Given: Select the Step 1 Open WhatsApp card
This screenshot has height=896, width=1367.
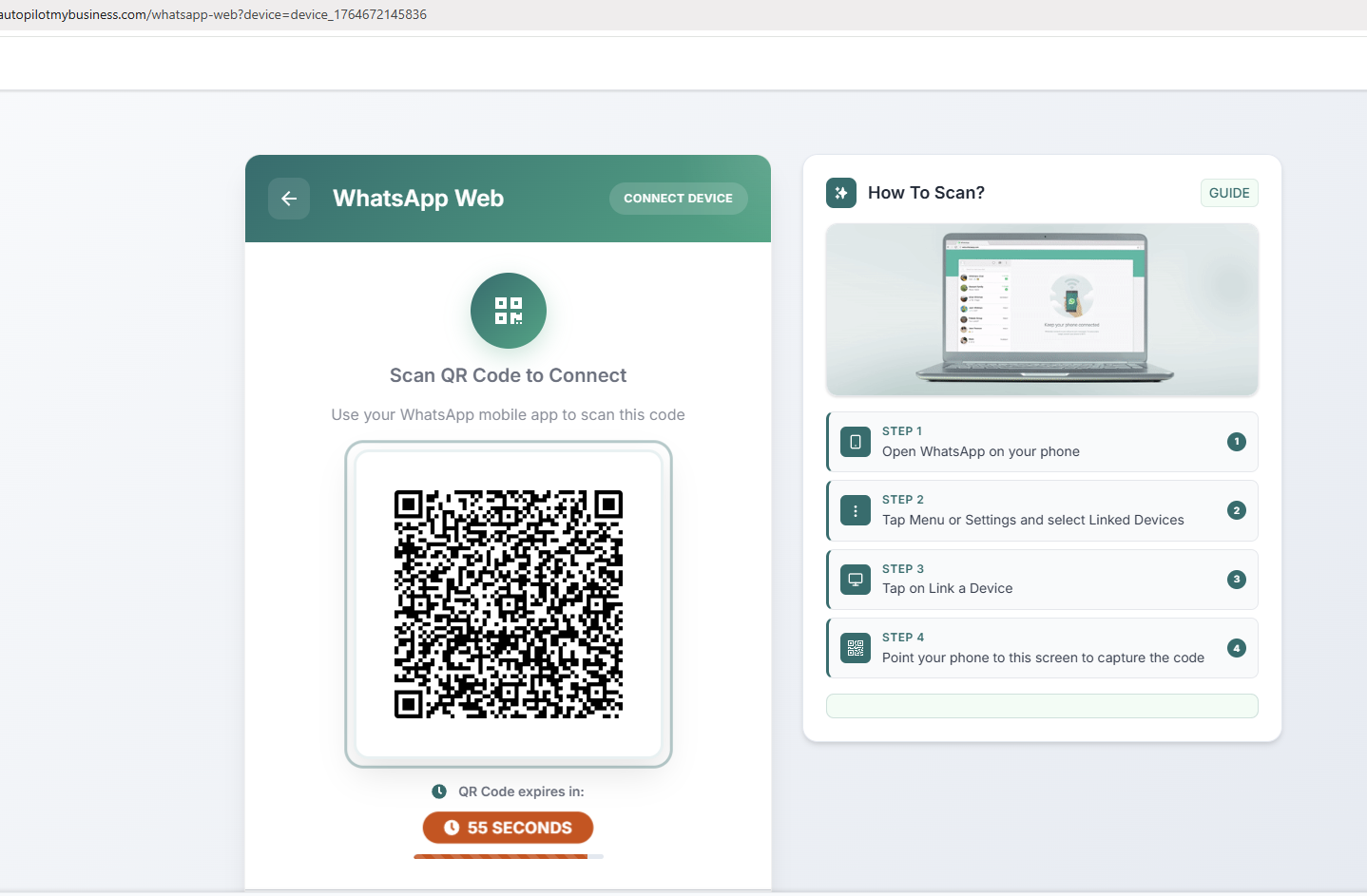Looking at the screenshot, I should pyautogui.click(x=1042, y=442).
